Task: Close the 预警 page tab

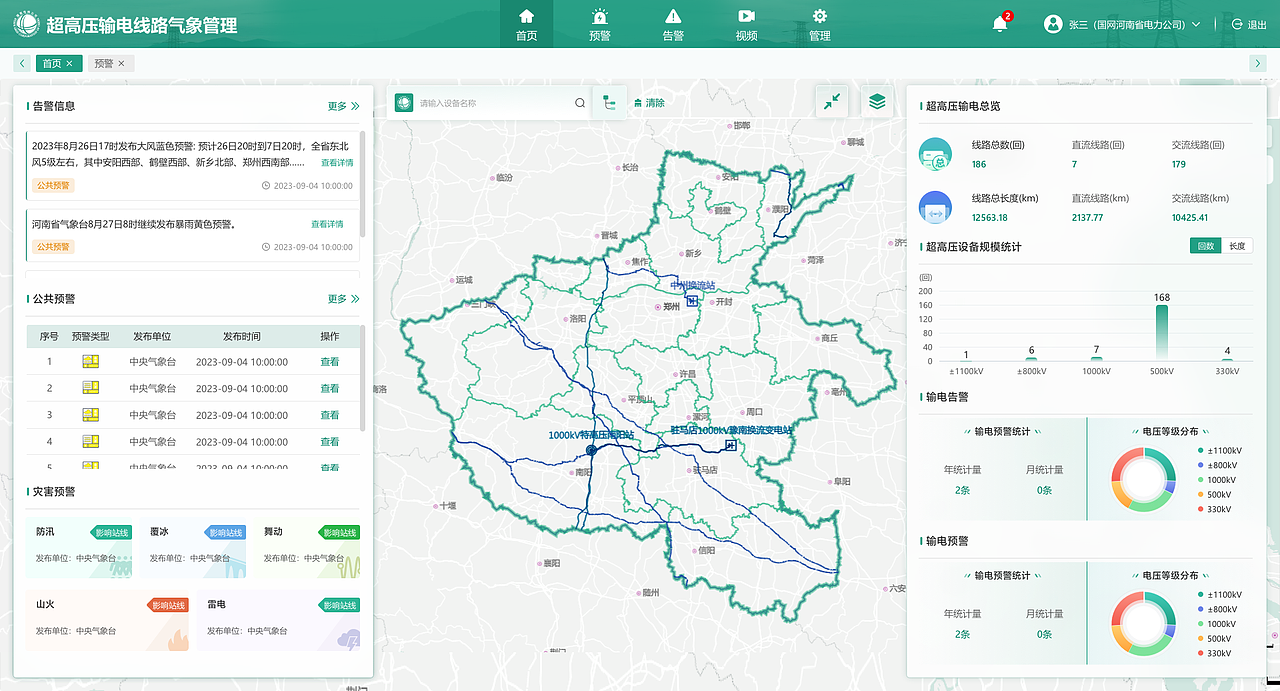Action: pos(122,63)
